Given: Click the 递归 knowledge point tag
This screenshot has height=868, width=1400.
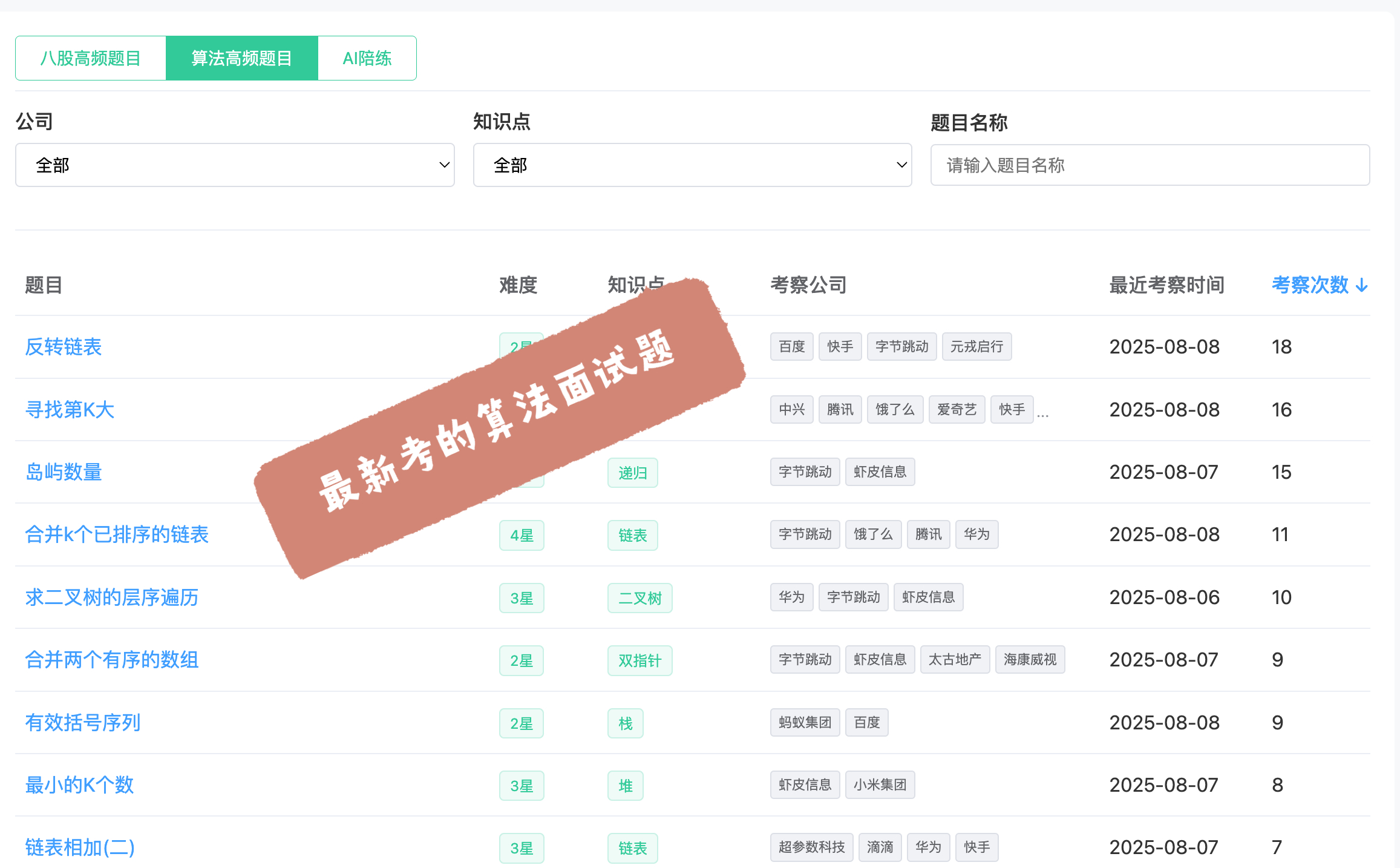Looking at the screenshot, I should (x=632, y=472).
